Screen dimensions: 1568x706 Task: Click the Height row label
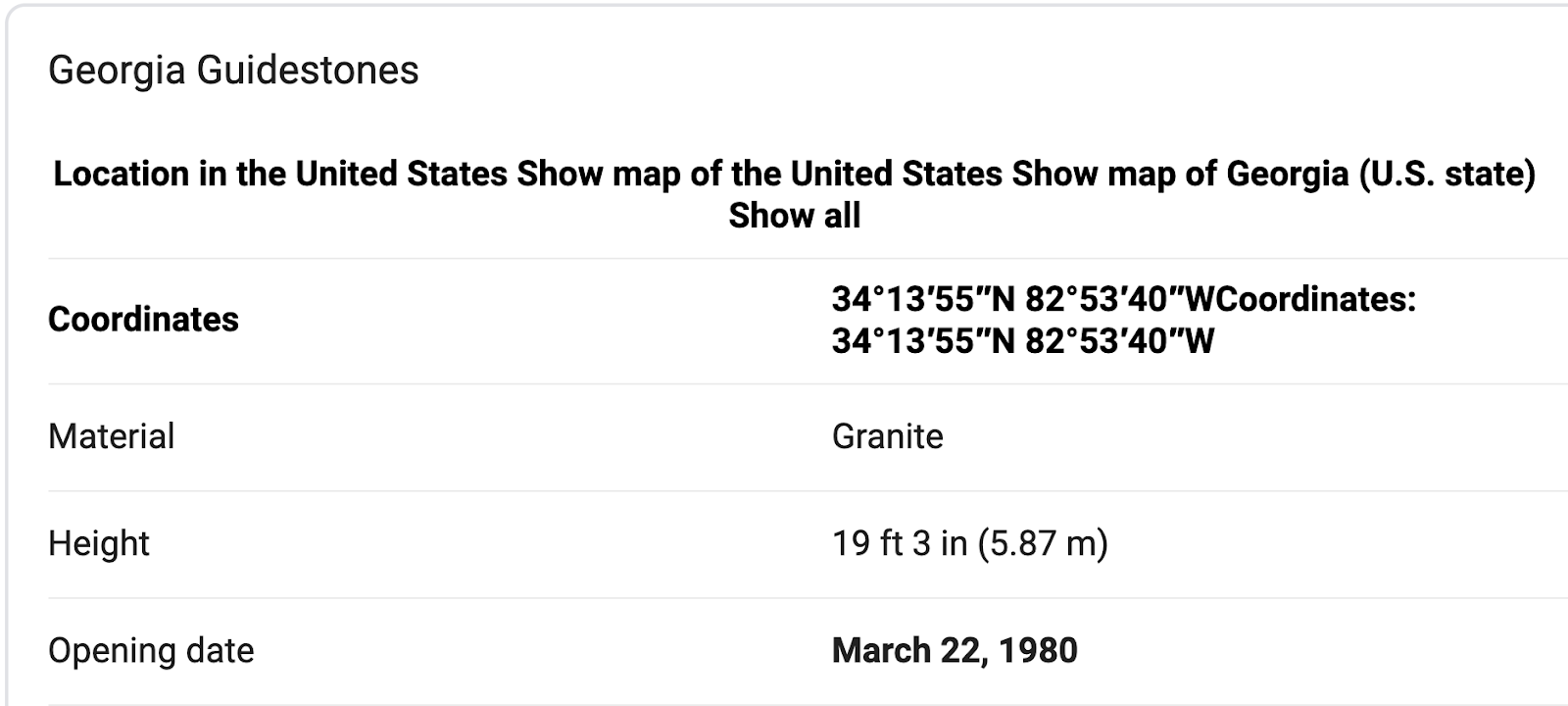(x=98, y=543)
